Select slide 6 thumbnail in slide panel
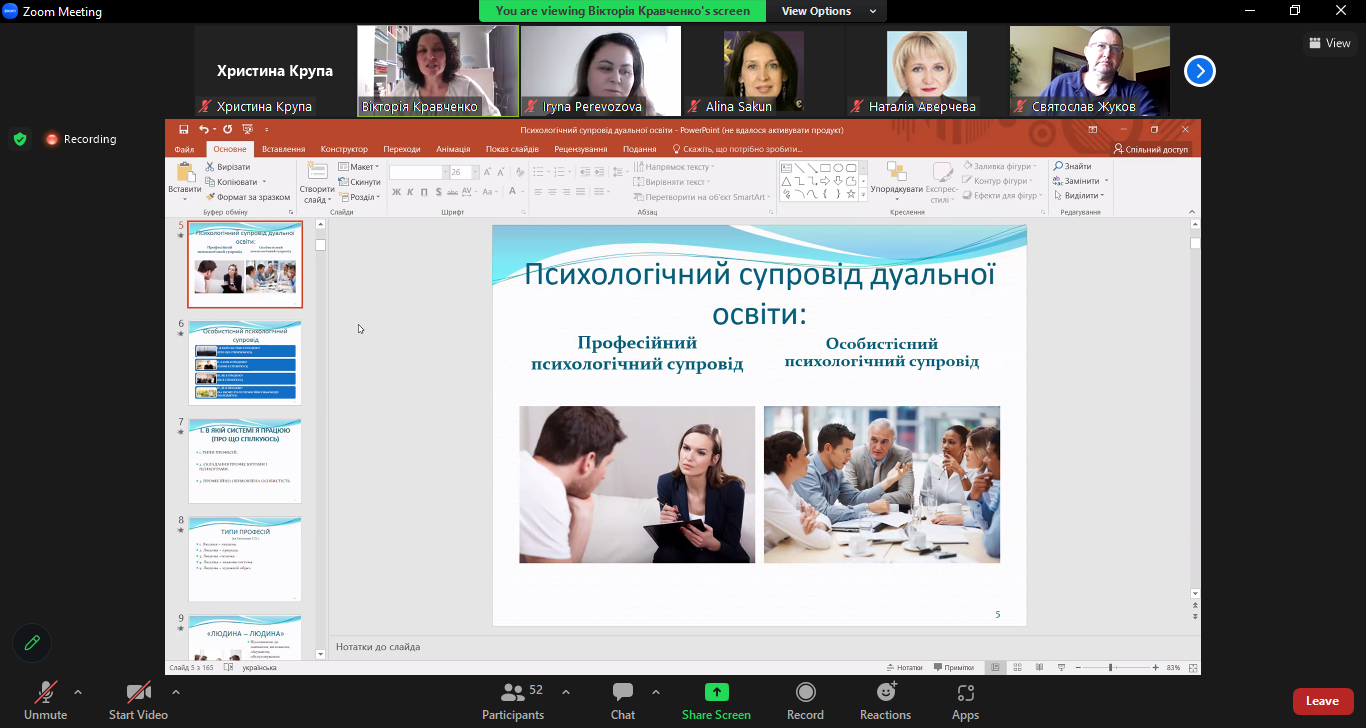Image resolution: width=1366 pixels, height=728 pixels. click(245, 362)
